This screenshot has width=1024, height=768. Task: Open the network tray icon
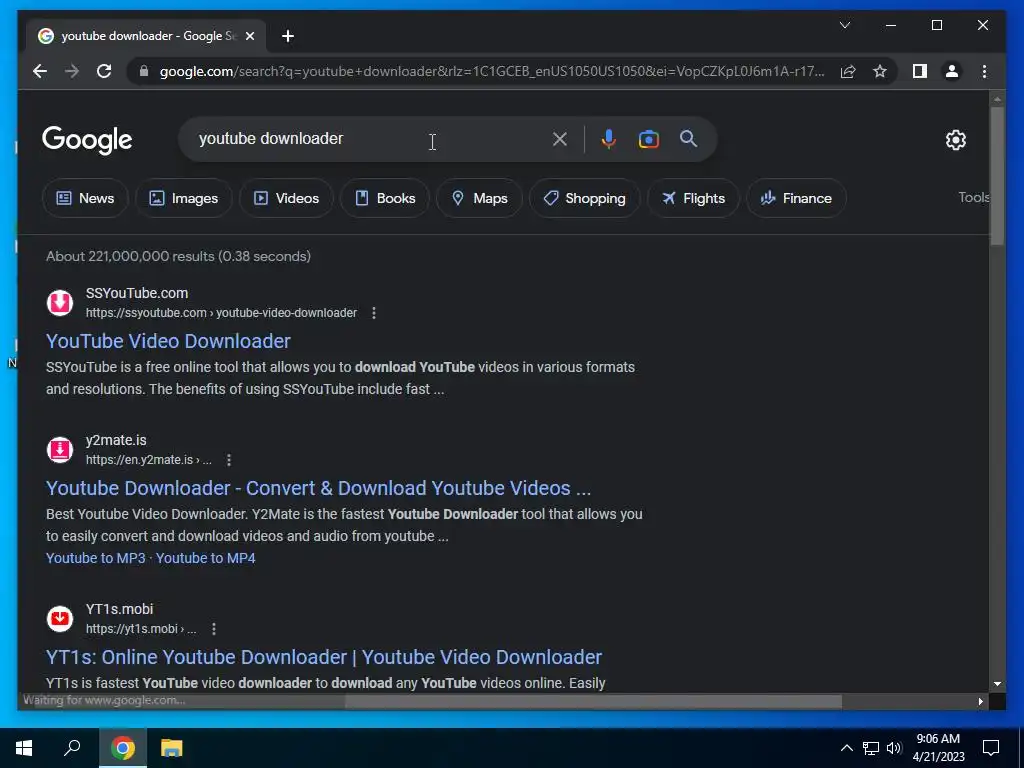pos(871,748)
